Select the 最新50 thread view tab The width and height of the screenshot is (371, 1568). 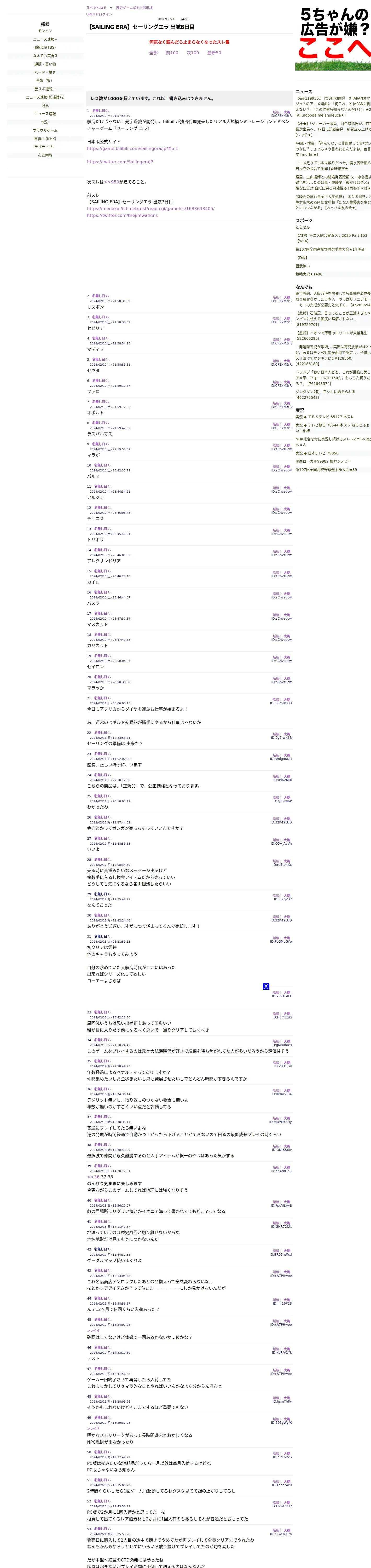pyautogui.click(x=214, y=53)
